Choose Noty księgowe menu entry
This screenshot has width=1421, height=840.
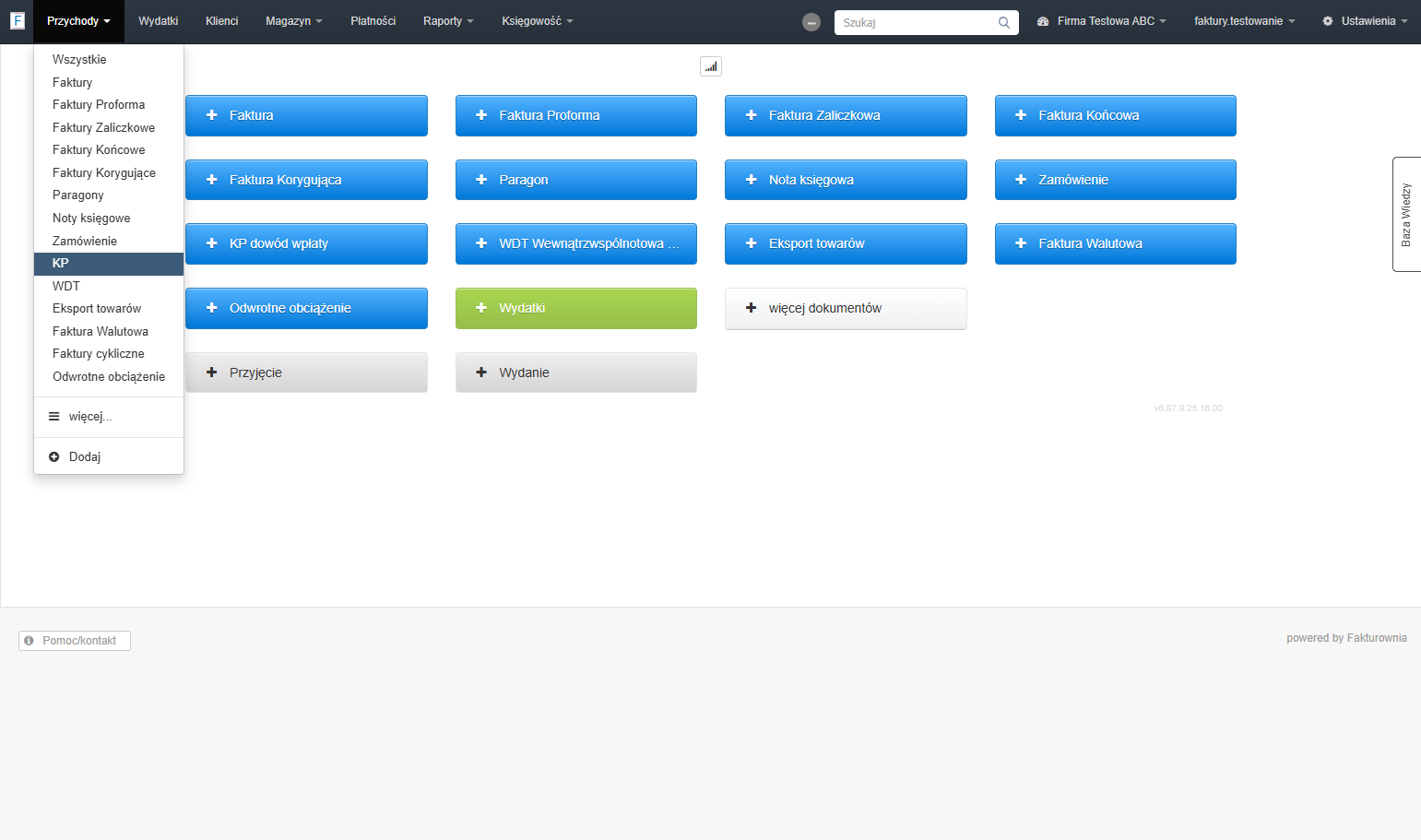[109, 219]
